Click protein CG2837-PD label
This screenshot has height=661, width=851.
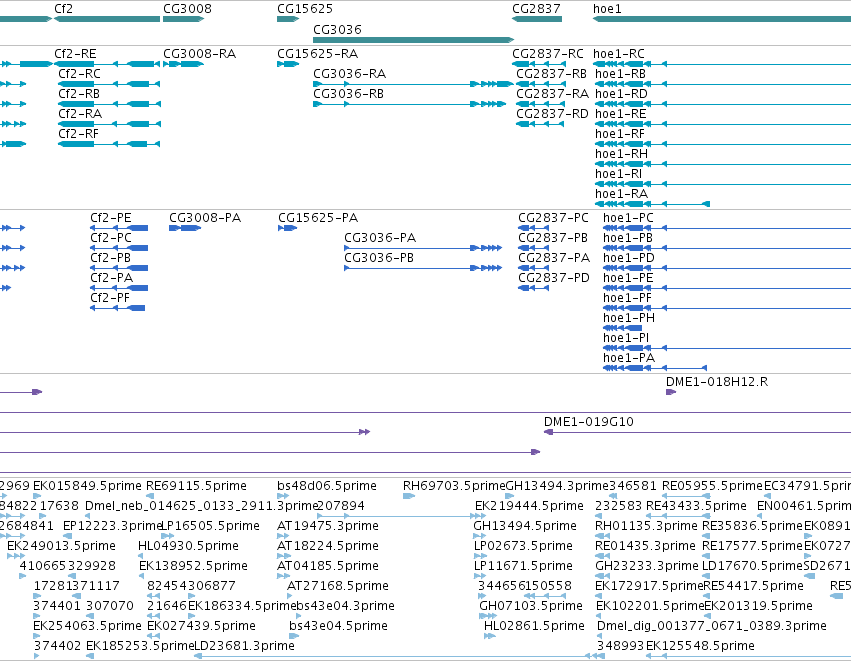[554, 278]
